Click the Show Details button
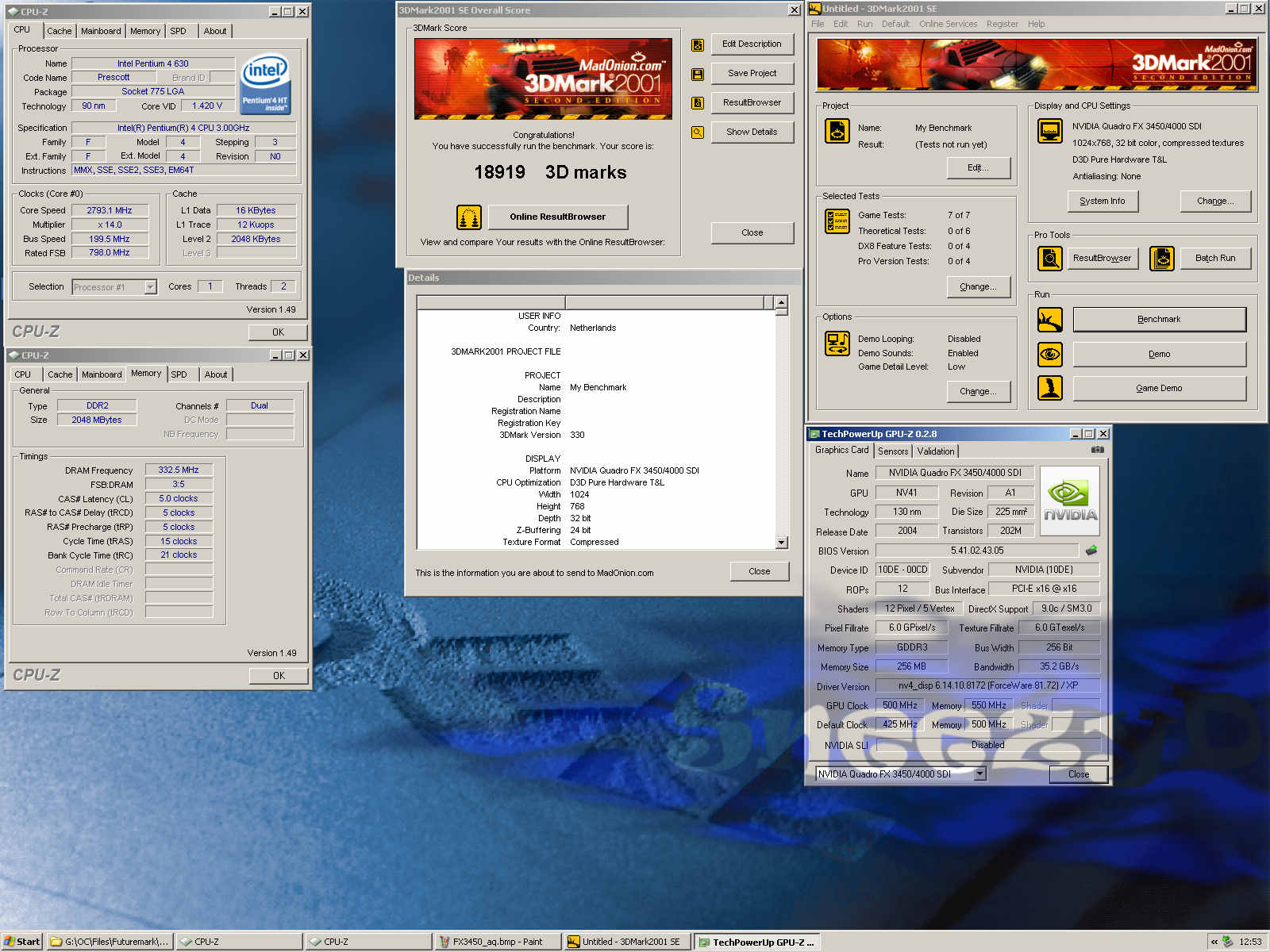 pyautogui.click(x=752, y=132)
